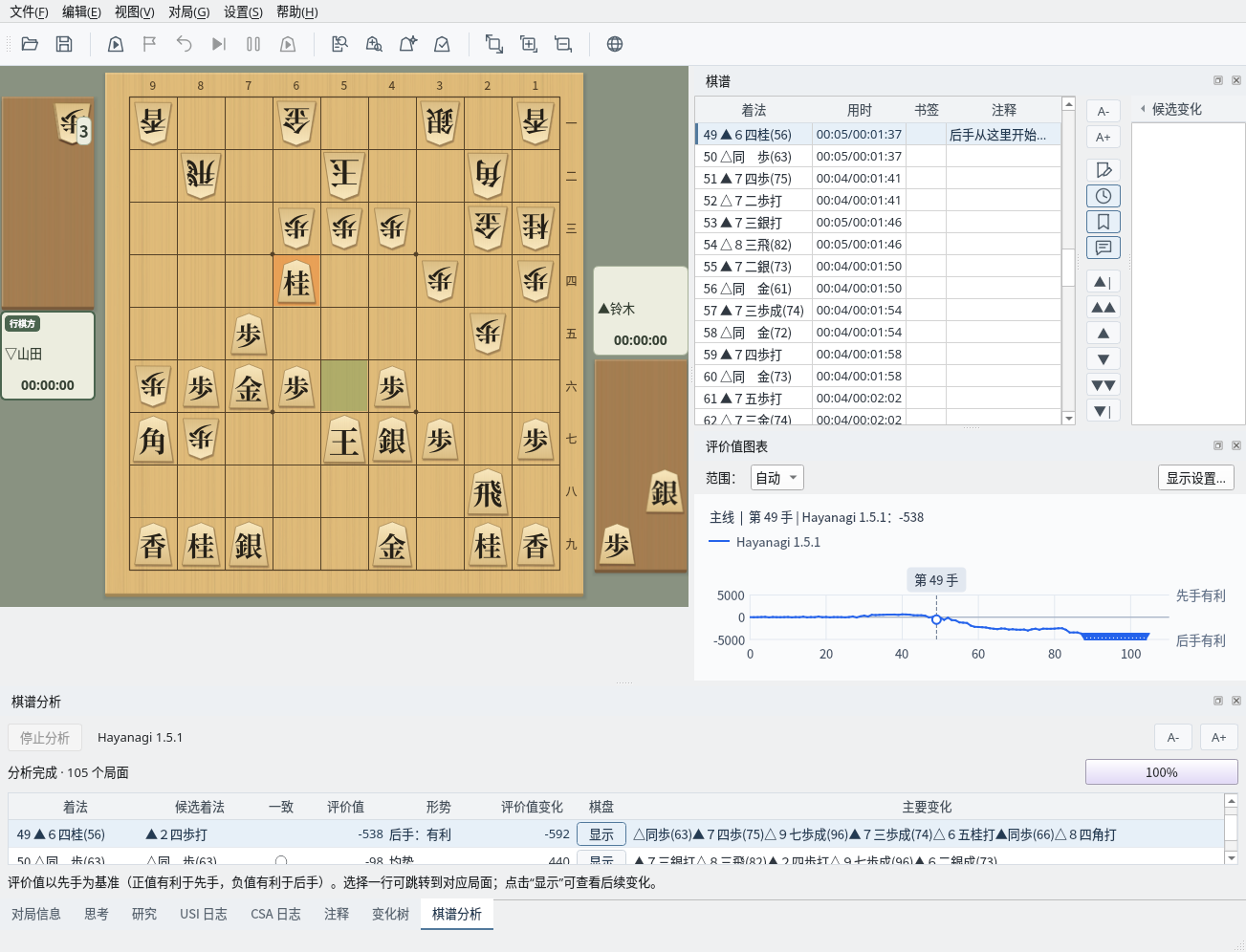The image size is (1246, 952).
Task: Open the 对局(G) menu
Action: click(188, 11)
